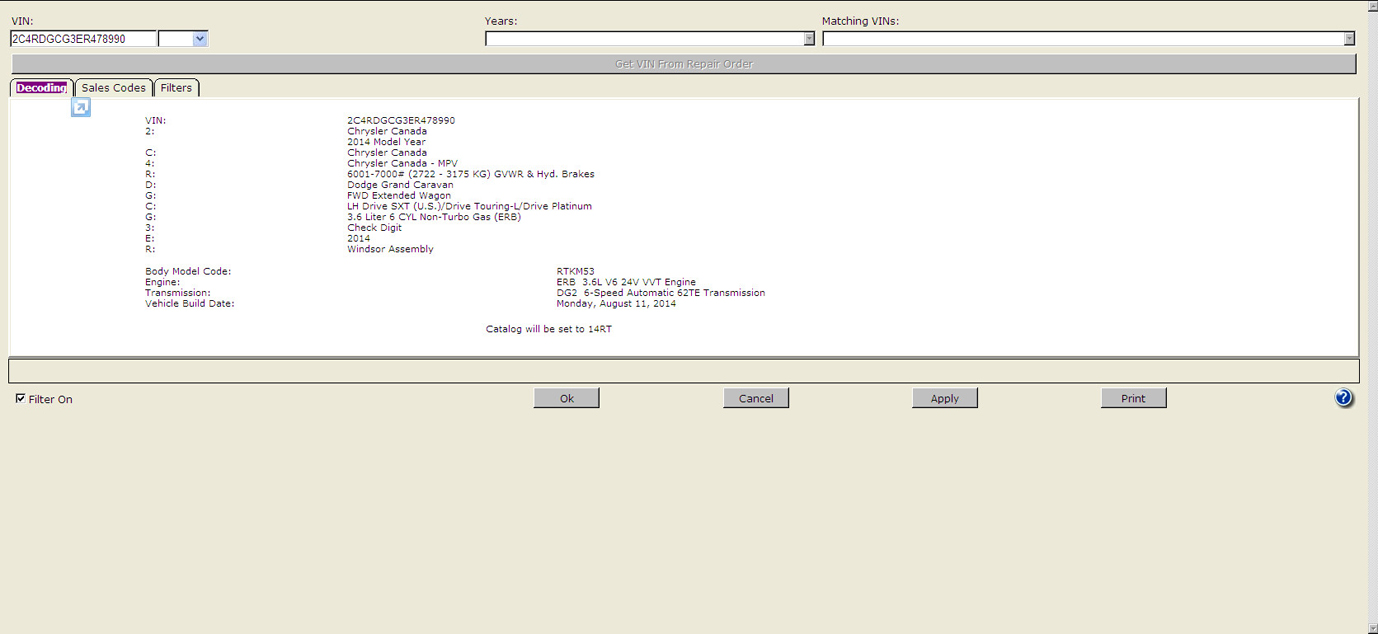Viewport: 1378px width, 634px height.
Task: Print the VIN decoding details
Action: (x=1133, y=398)
